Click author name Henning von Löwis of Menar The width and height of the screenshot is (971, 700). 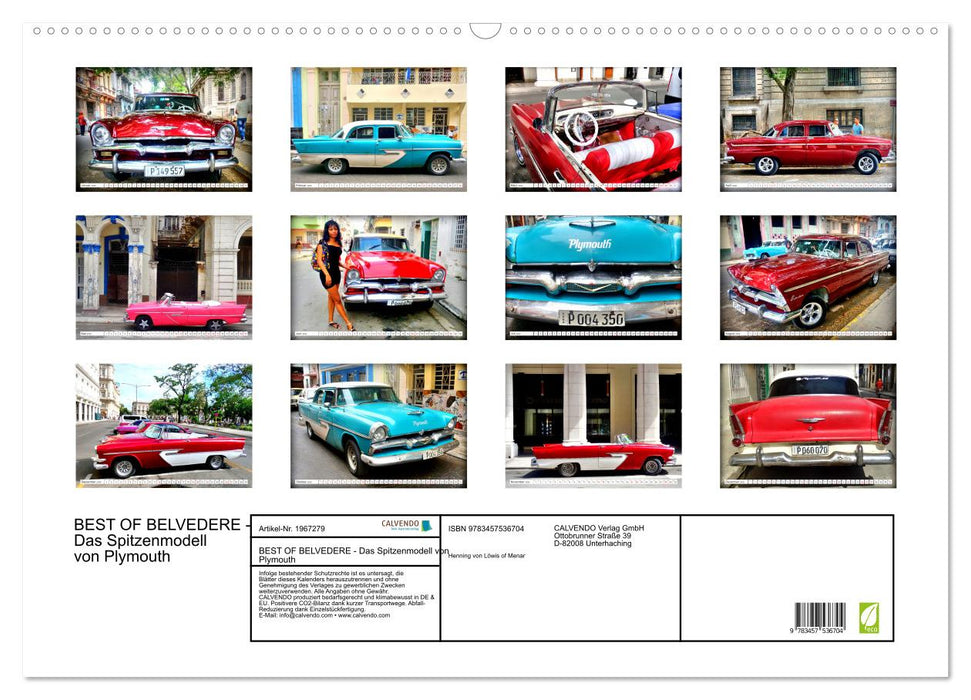pos(487,555)
